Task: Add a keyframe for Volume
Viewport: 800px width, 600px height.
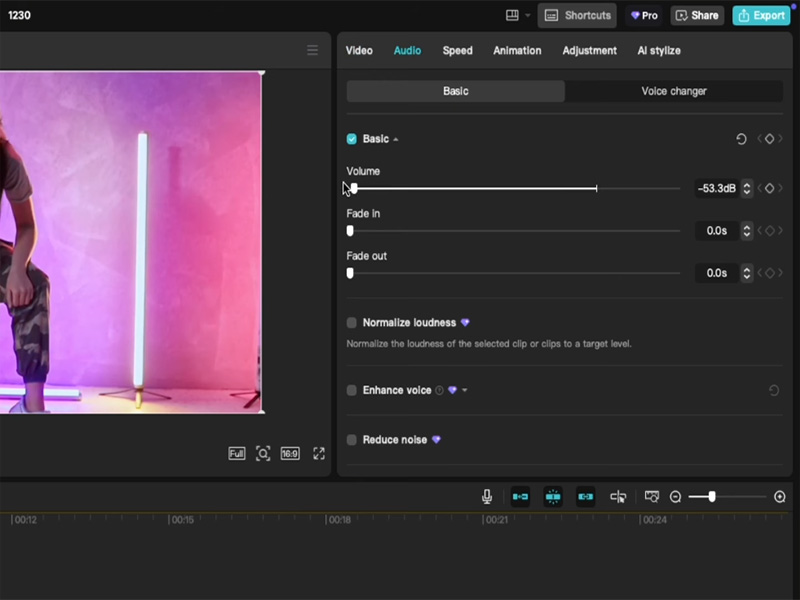Action: point(769,188)
